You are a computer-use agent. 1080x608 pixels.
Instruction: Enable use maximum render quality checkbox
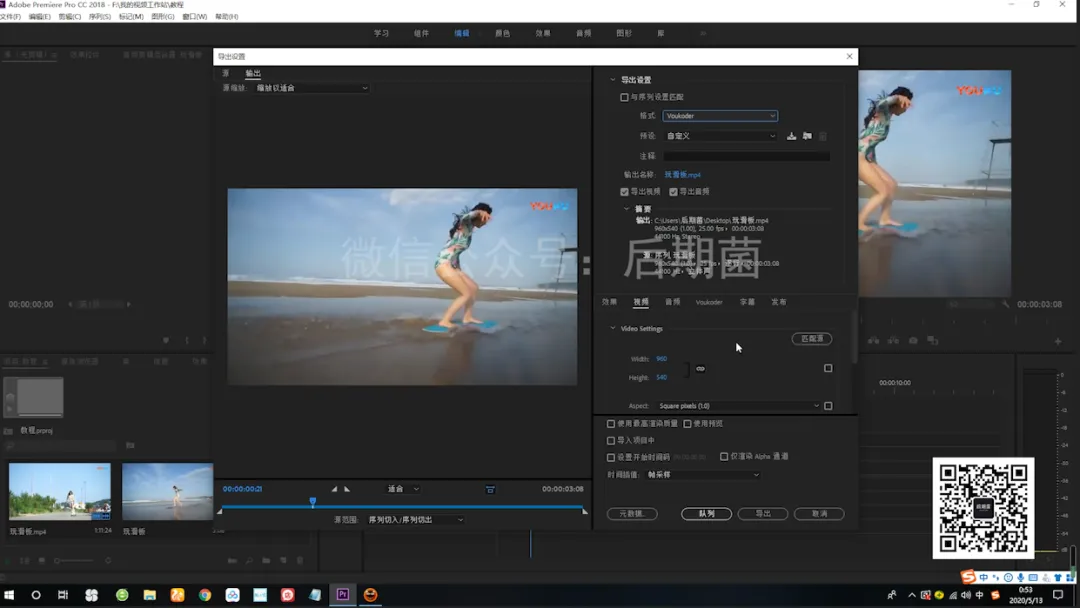pos(611,424)
